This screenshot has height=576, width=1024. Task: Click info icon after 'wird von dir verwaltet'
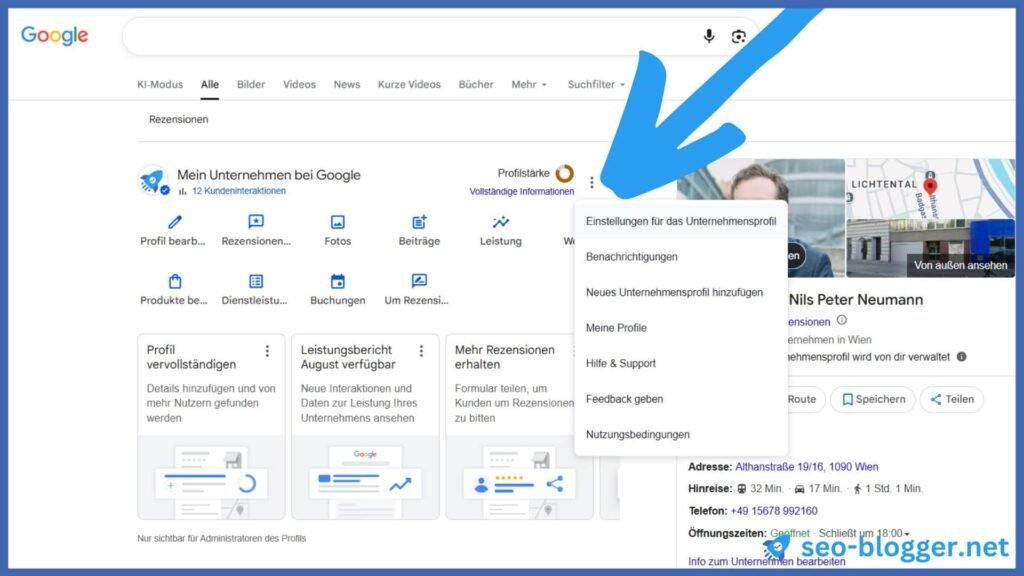coord(961,357)
